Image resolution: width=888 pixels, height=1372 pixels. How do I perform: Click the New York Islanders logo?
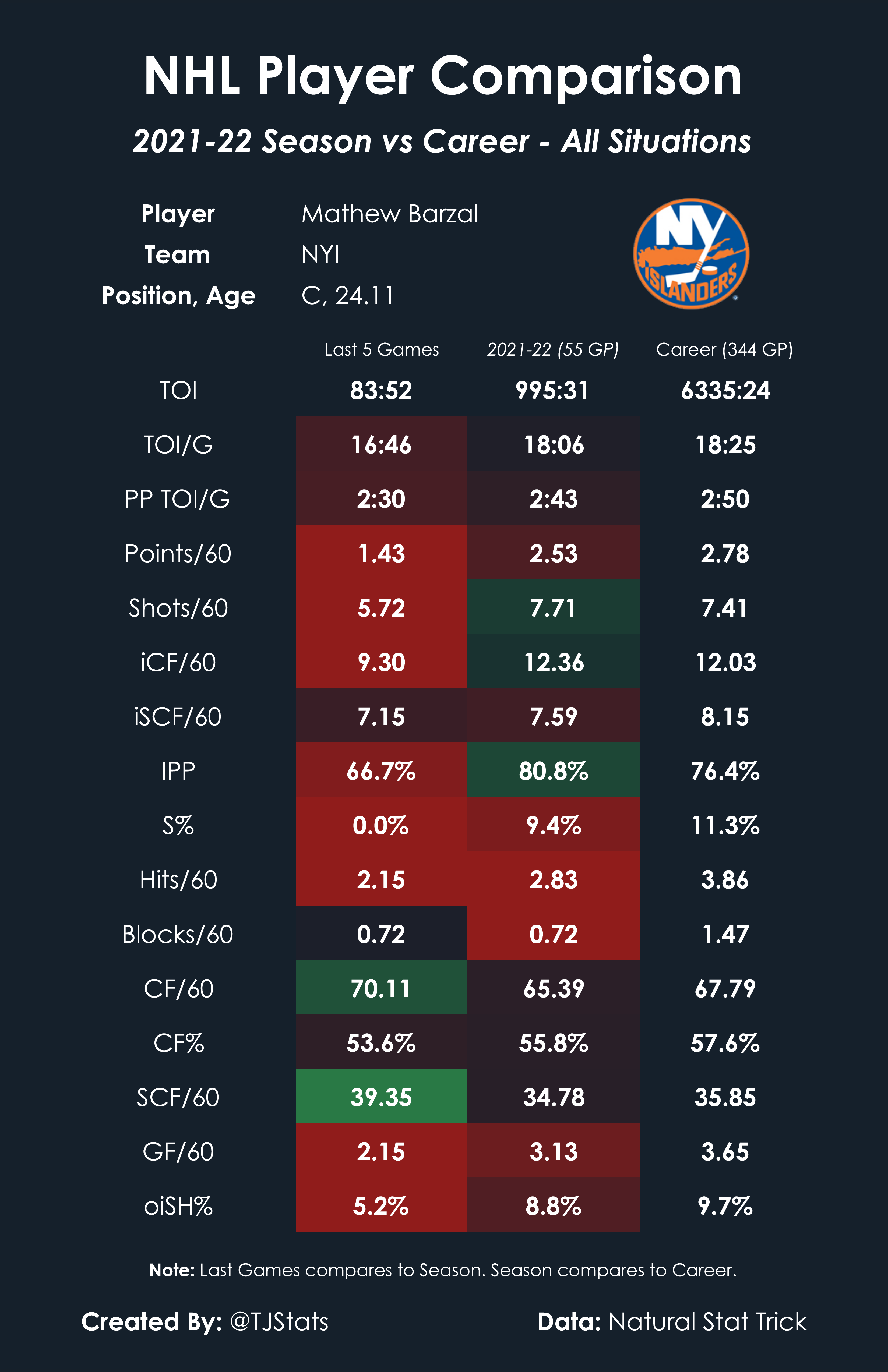pyautogui.click(x=691, y=254)
